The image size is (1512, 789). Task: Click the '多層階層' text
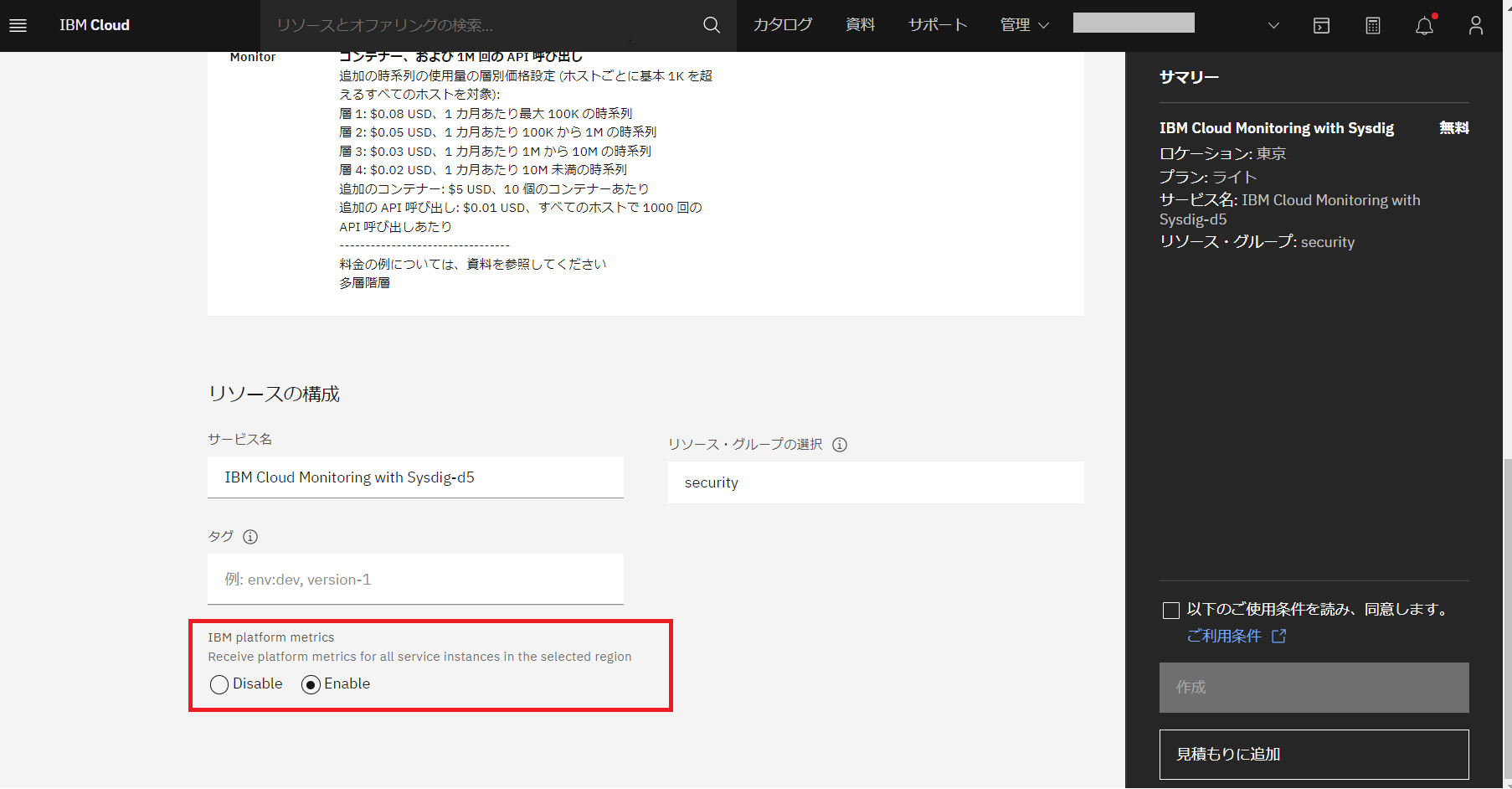pos(364,283)
